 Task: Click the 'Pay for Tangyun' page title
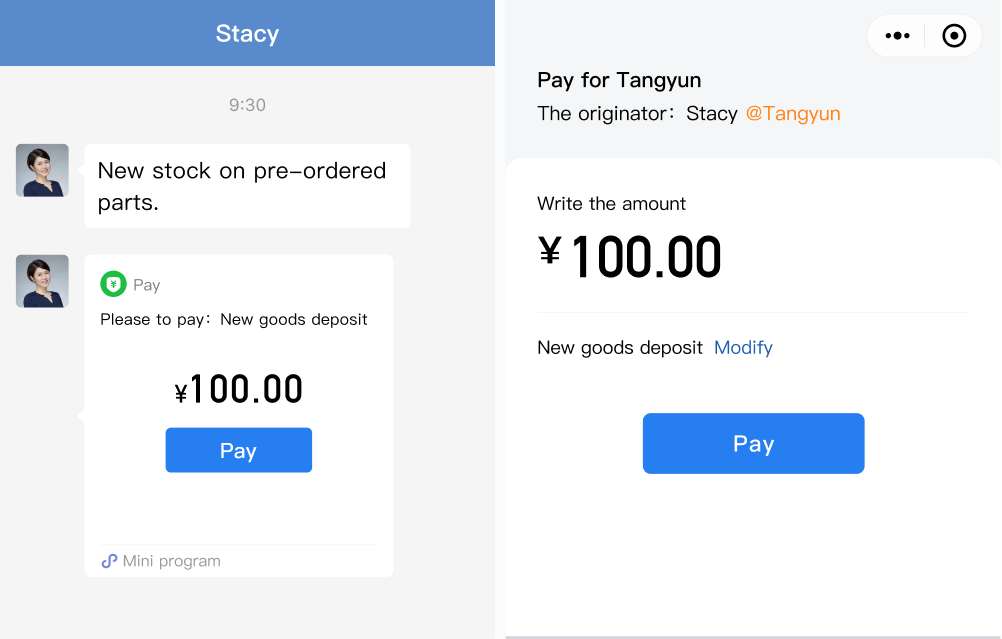619,81
